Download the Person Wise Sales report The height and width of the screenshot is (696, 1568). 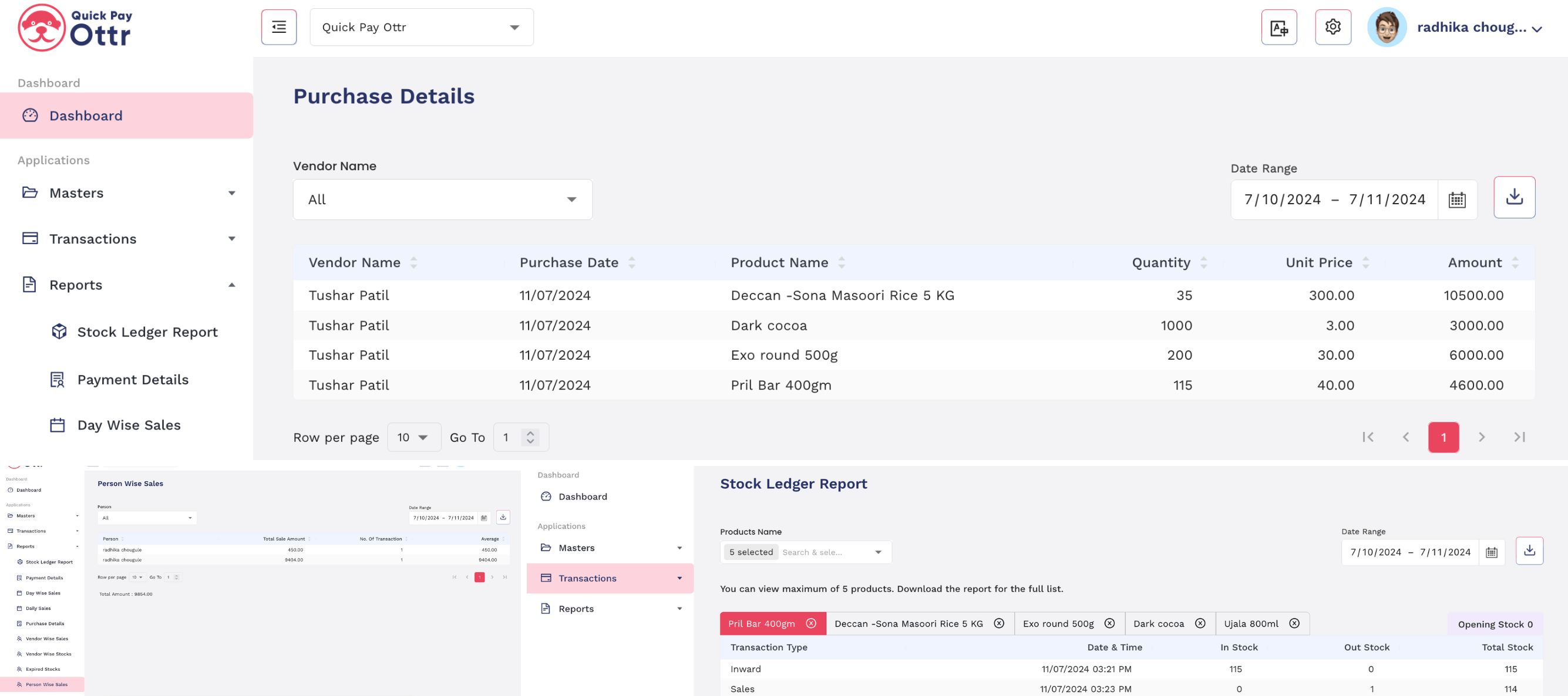[x=503, y=517]
